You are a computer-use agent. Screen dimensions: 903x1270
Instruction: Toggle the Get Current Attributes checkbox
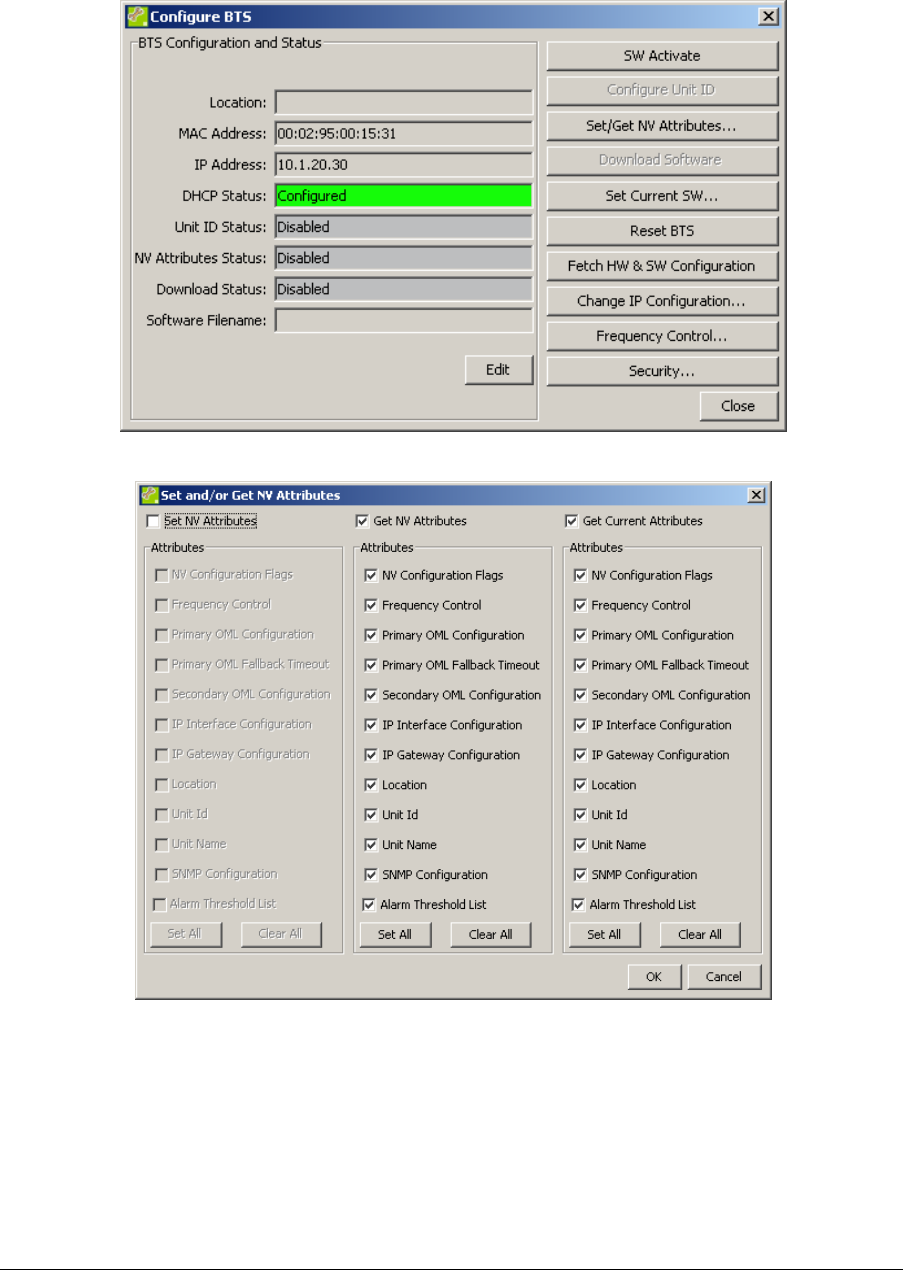pyautogui.click(x=571, y=521)
